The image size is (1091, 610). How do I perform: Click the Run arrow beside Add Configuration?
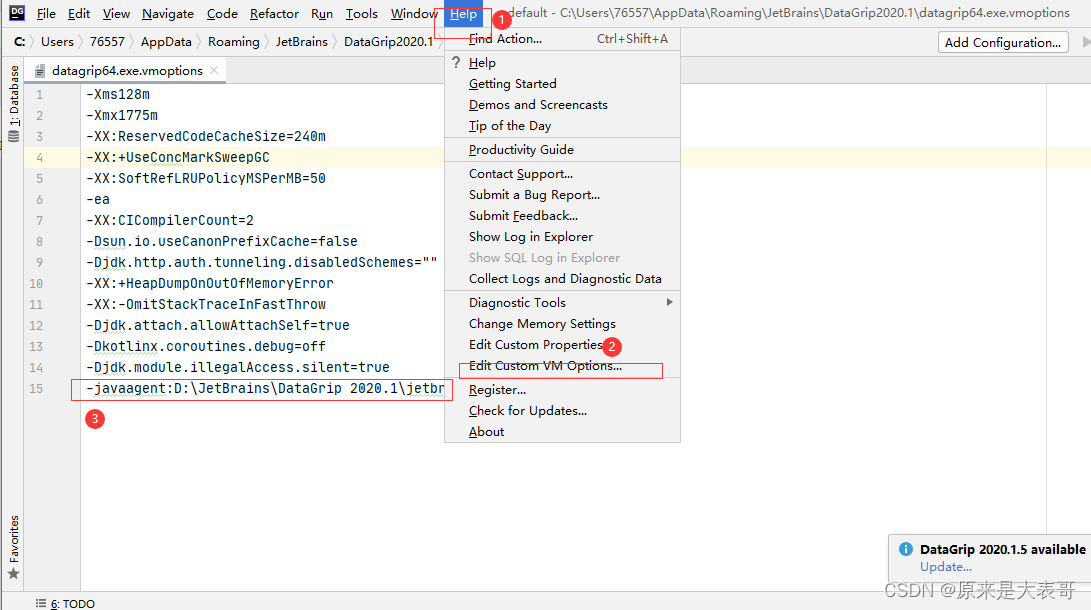(1085, 42)
